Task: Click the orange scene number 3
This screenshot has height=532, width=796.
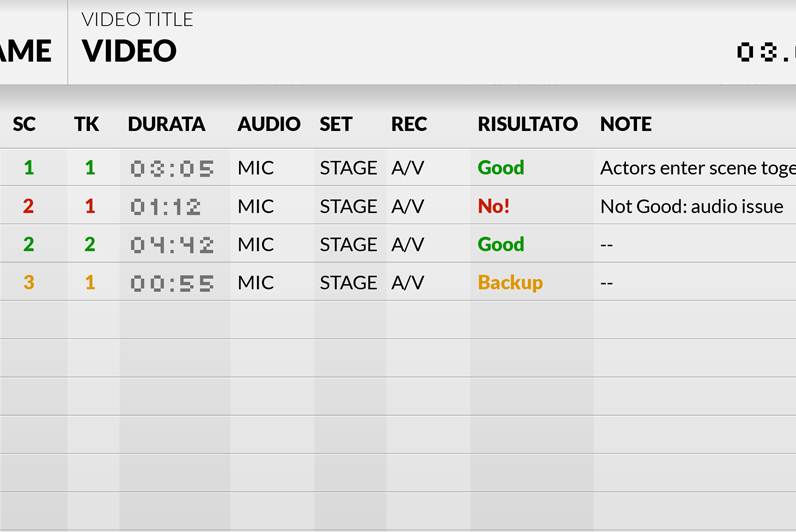Action: tap(29, 283)
